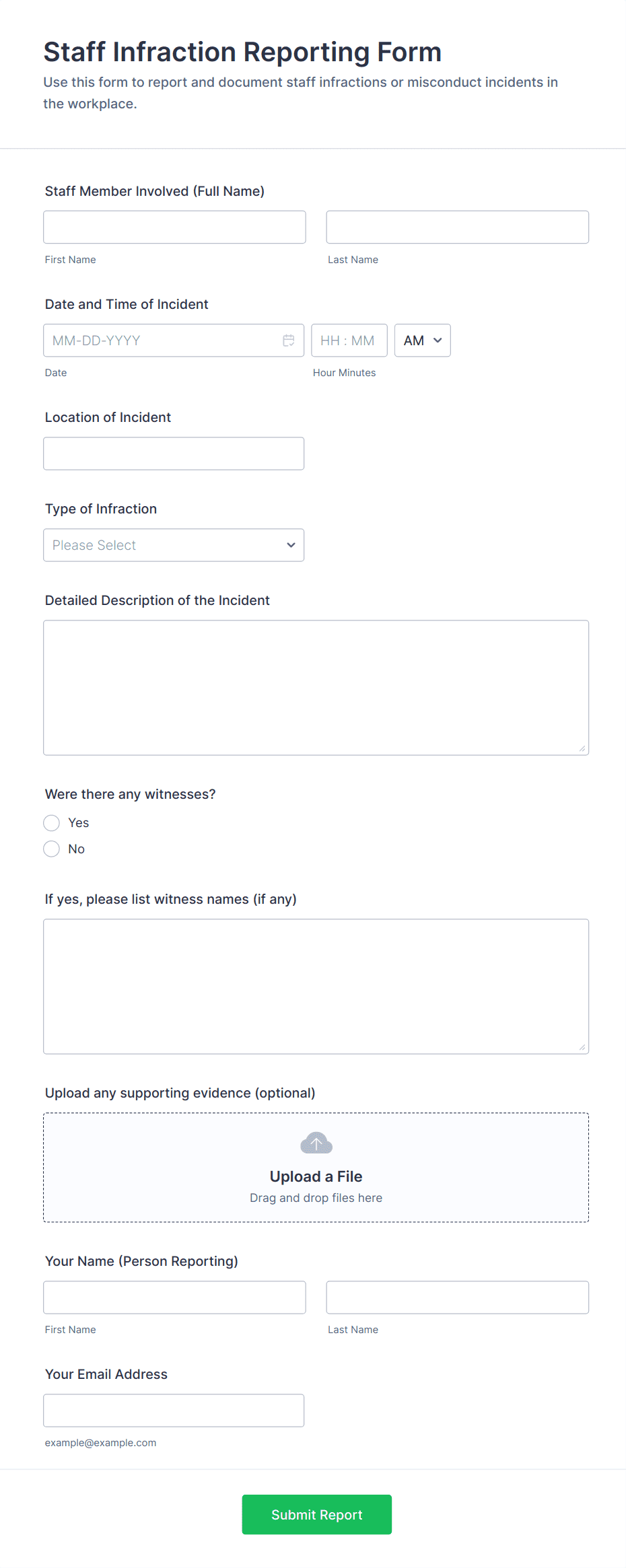Click staff member First Name field
The height and width of the screenshot is (1568, 626).
click(174, 227)
